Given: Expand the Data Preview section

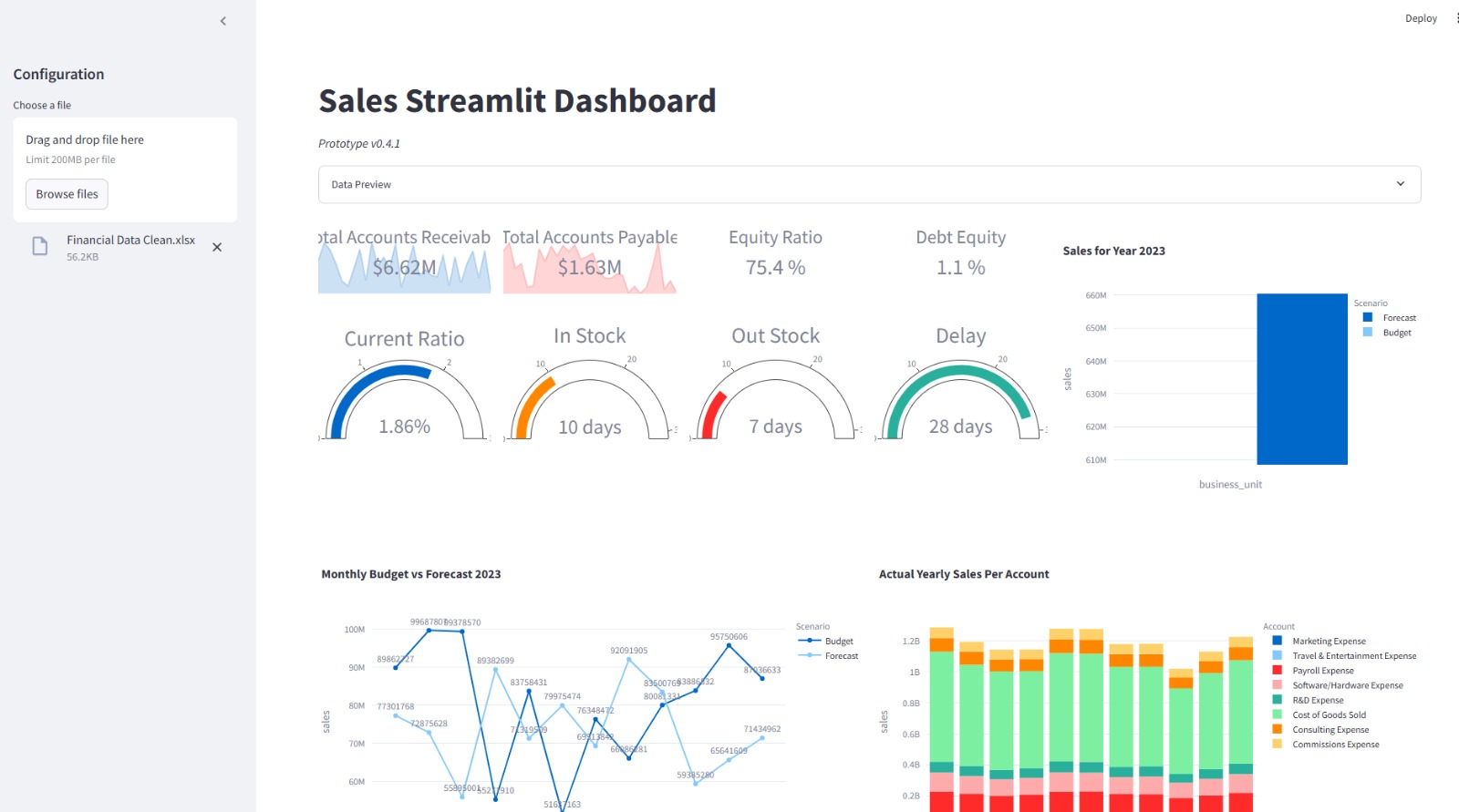Looking at the screenshot, I should point(868,184).
